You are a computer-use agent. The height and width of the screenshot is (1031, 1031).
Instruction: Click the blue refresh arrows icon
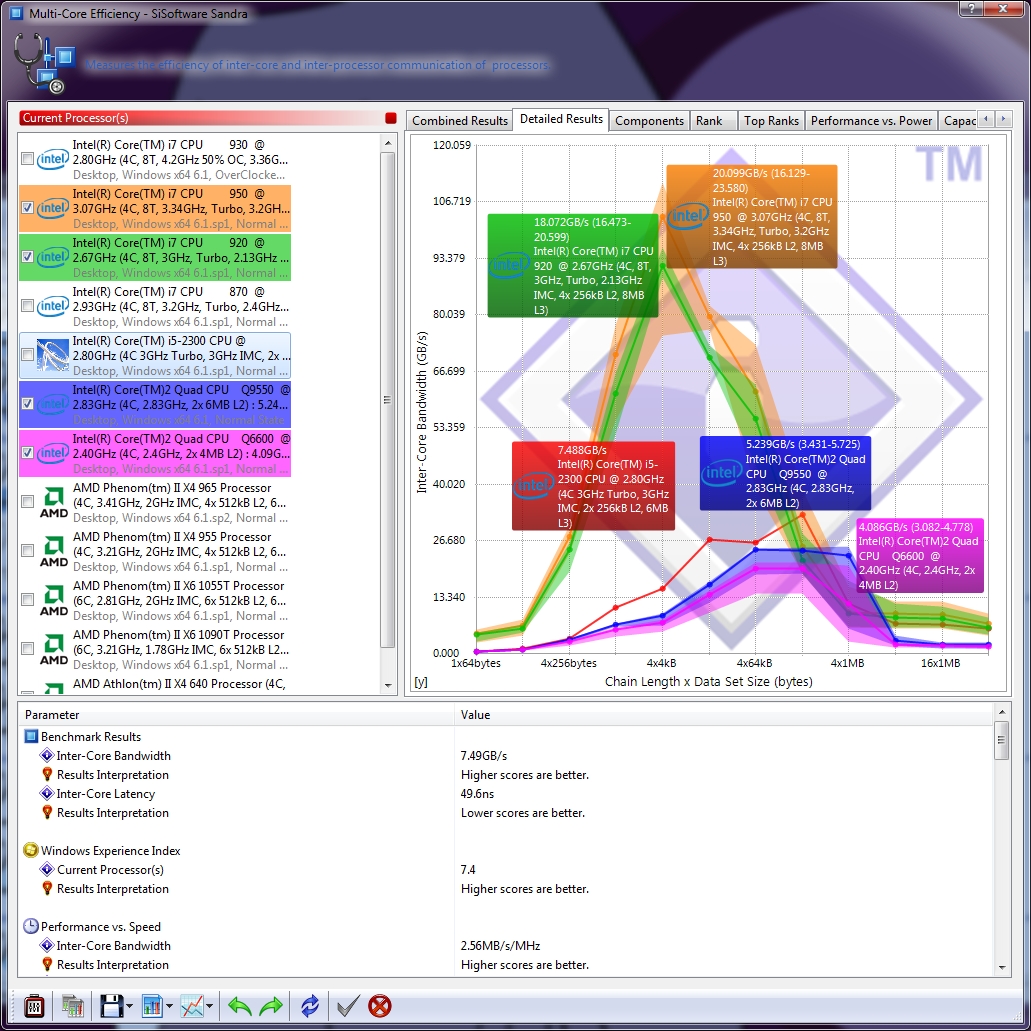310,1006
